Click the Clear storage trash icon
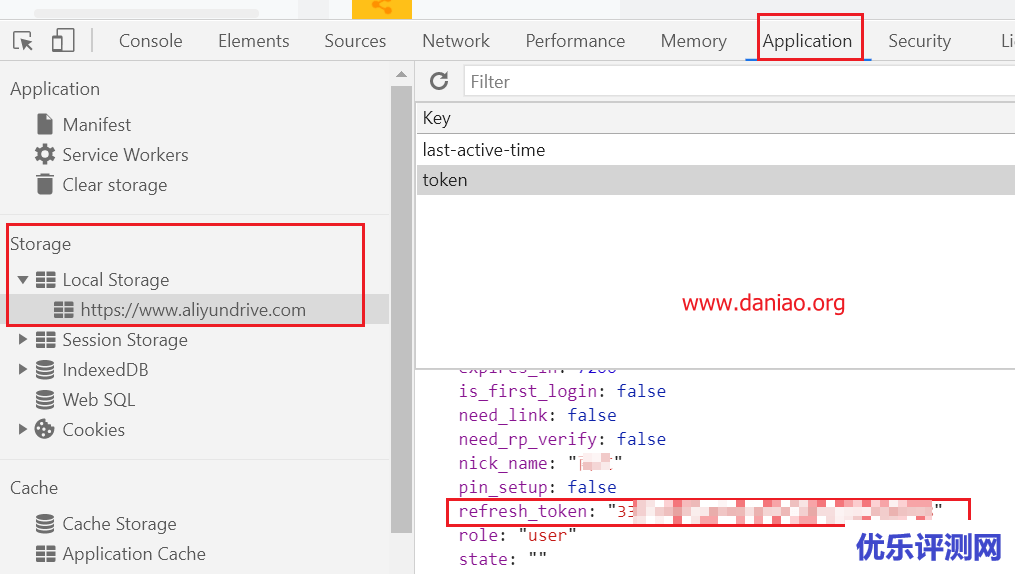 coord(45,184)
